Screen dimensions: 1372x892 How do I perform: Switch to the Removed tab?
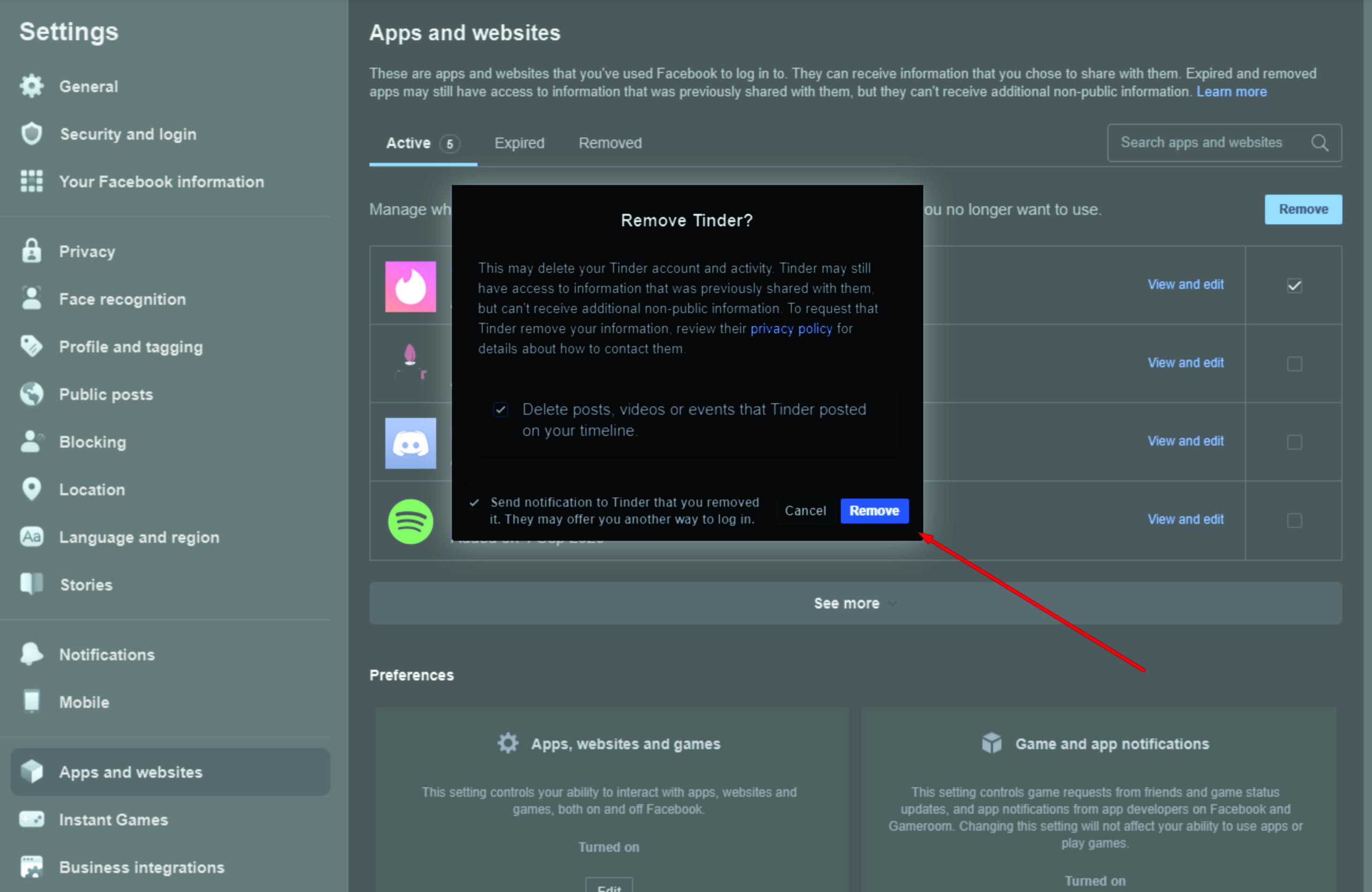pyautogui.click(x=610, y=143)
